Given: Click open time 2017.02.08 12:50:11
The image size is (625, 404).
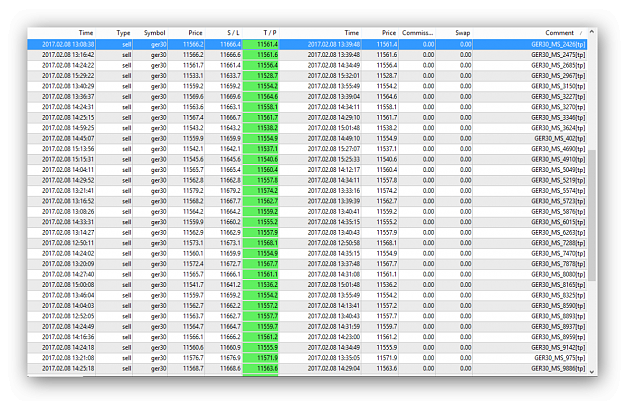Looking at the screenshot, I should (x=68, y=243).
